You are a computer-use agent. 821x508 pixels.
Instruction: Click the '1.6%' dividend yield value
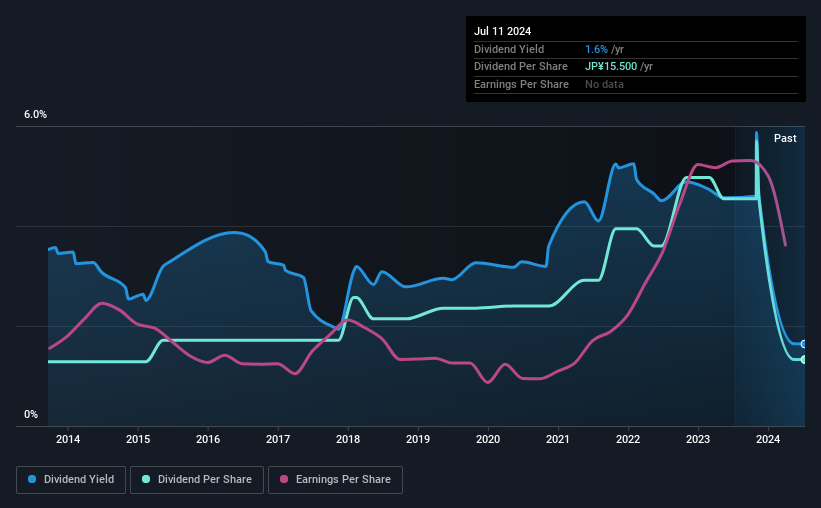[596, 49]
